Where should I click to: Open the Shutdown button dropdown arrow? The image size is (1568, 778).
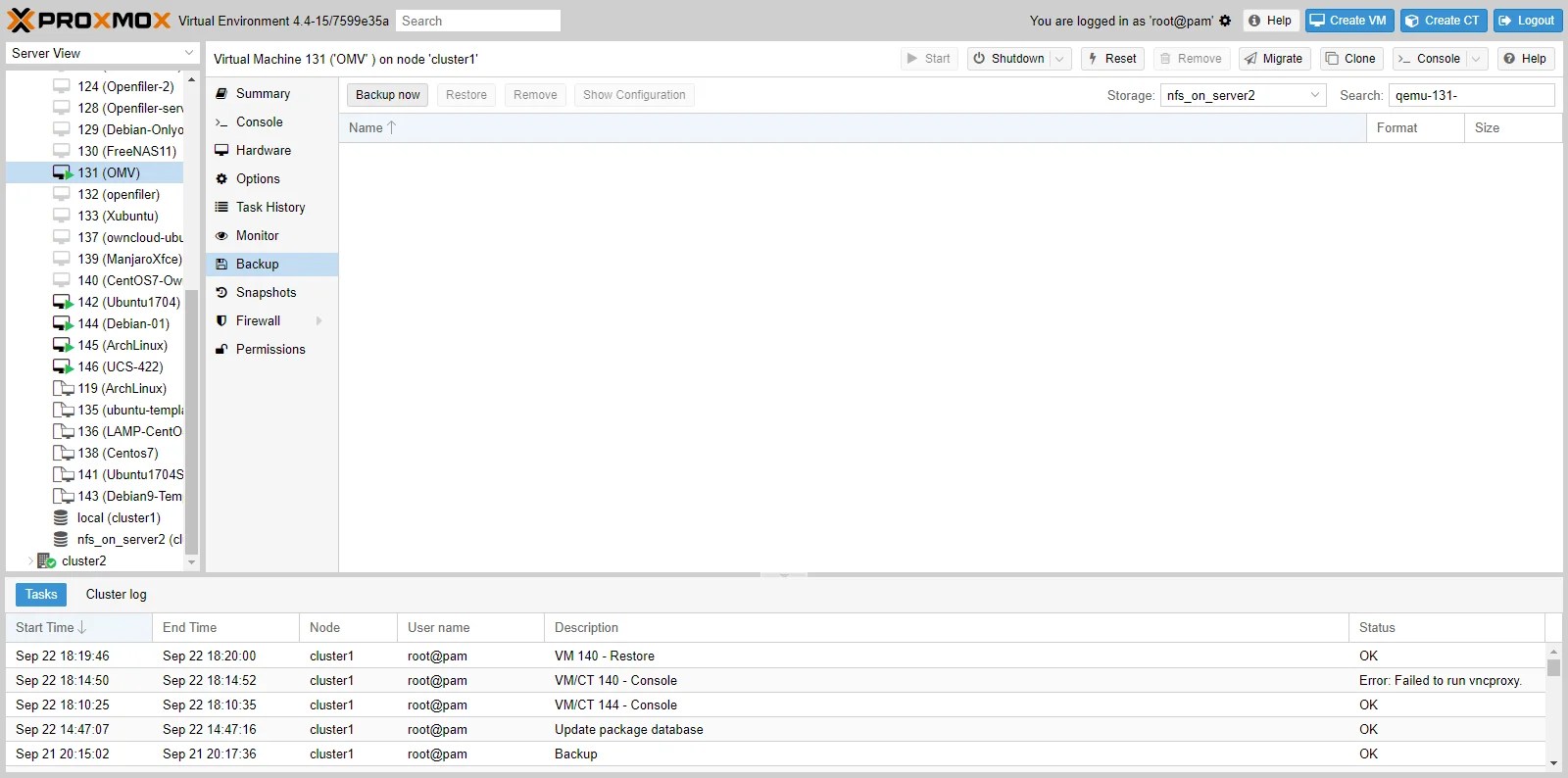coord(1059,59)
